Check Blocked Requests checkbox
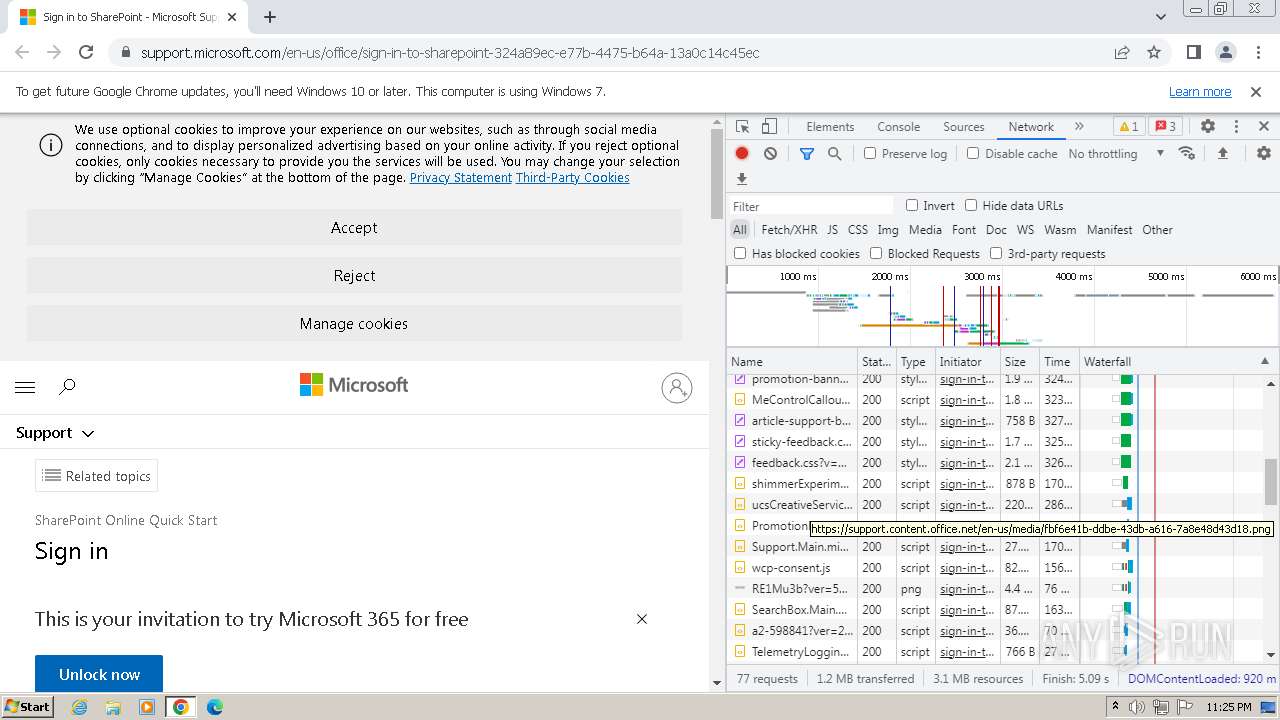The width and height of the screenshot is (1280, 720). pyautogui.click(x=876, y=253)
